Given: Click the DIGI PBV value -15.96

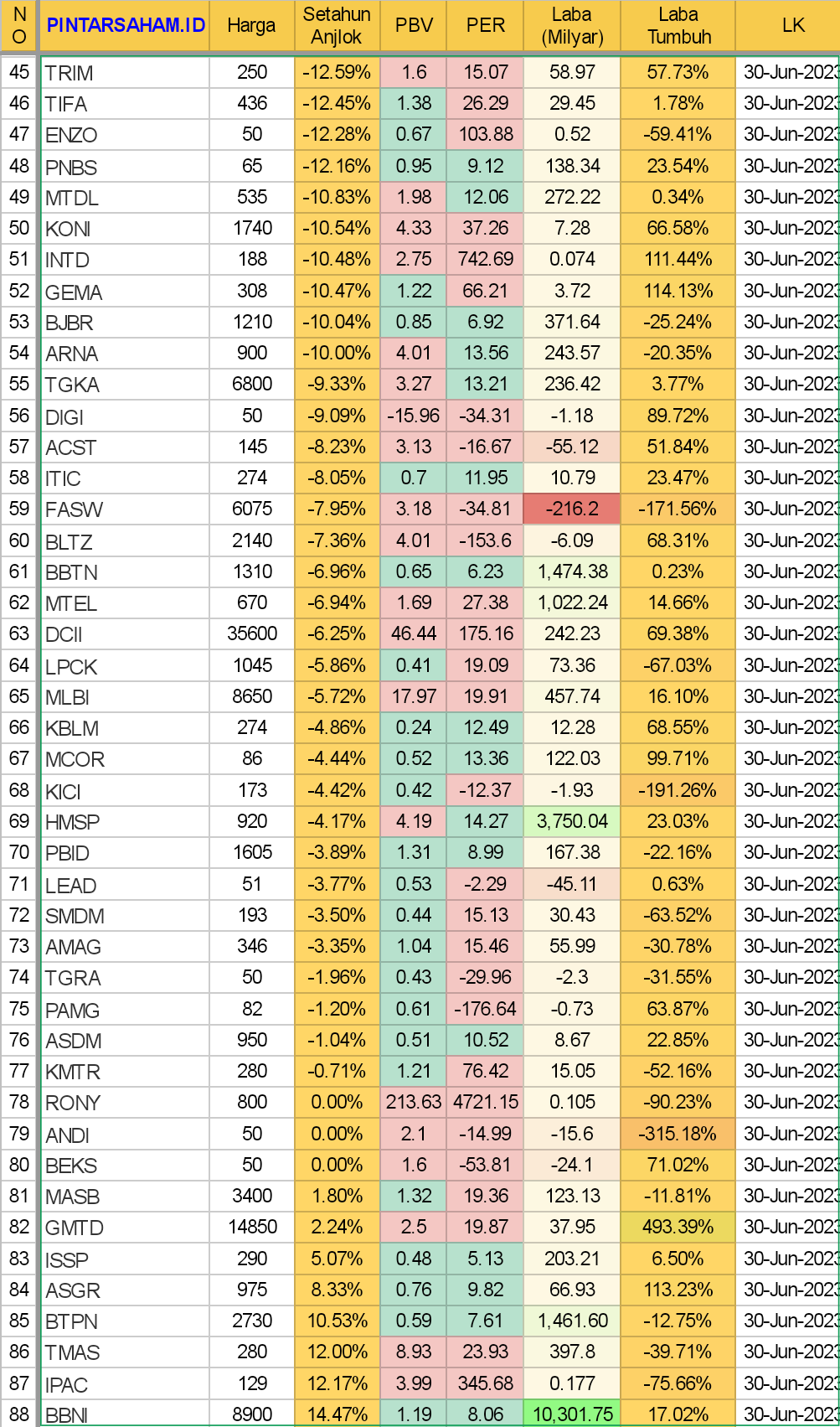Looking at the screenshot, I should tap(414, 416).
